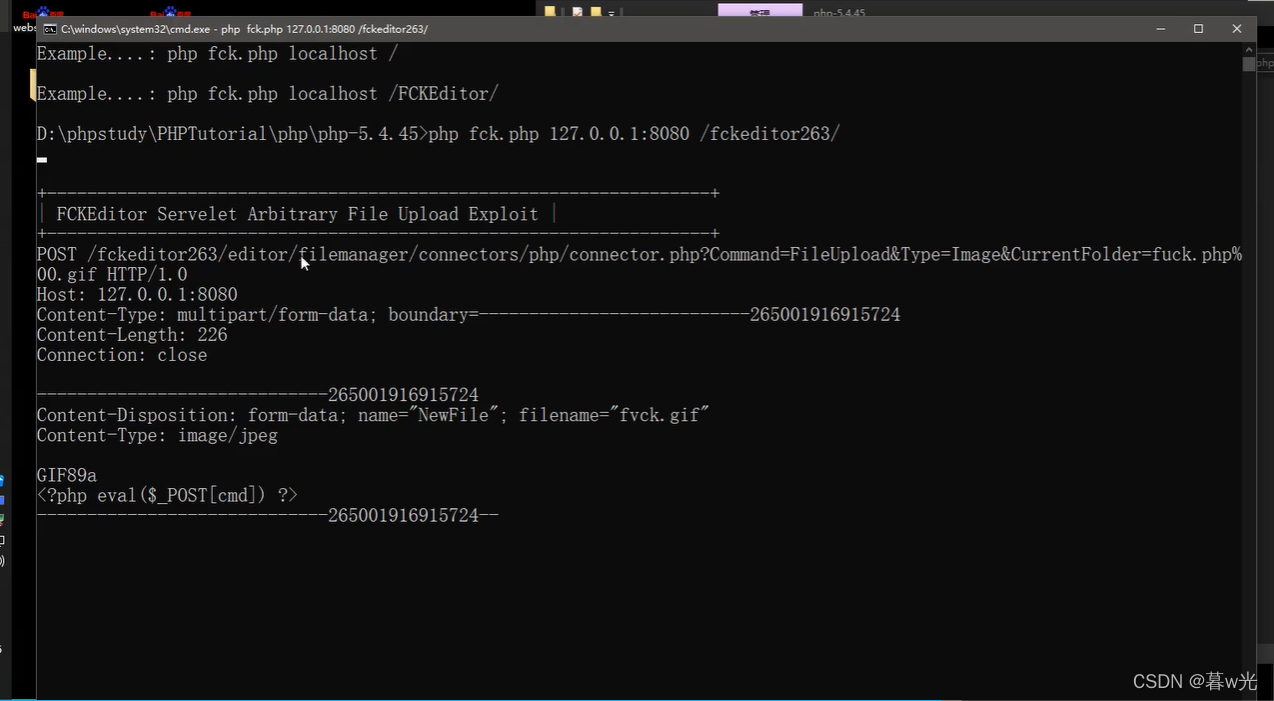The height and width of the screenshot is (701, 1274).
Task: Click the banner 'FCKEditor Servelet Arbitrary File Upload Exploit'
Action: [297, 214]
